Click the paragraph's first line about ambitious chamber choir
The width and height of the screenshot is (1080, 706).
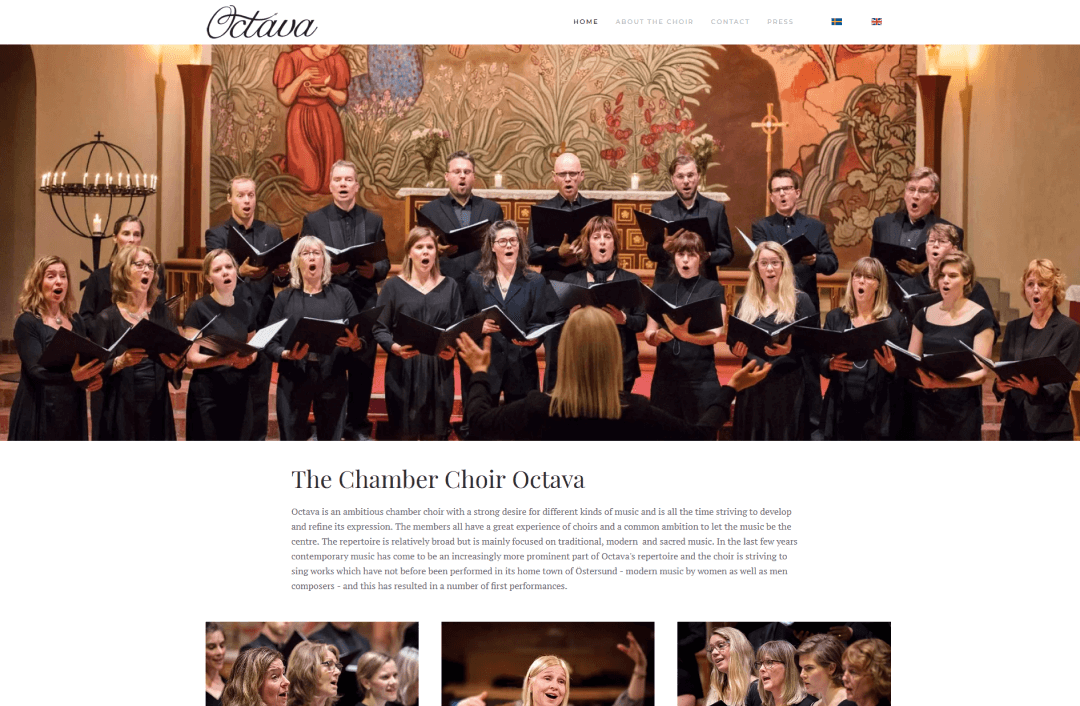541,512
